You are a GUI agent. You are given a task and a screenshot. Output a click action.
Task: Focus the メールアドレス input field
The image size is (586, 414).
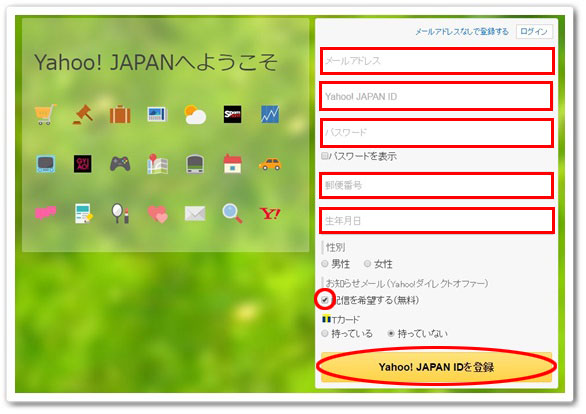point(437,61)
